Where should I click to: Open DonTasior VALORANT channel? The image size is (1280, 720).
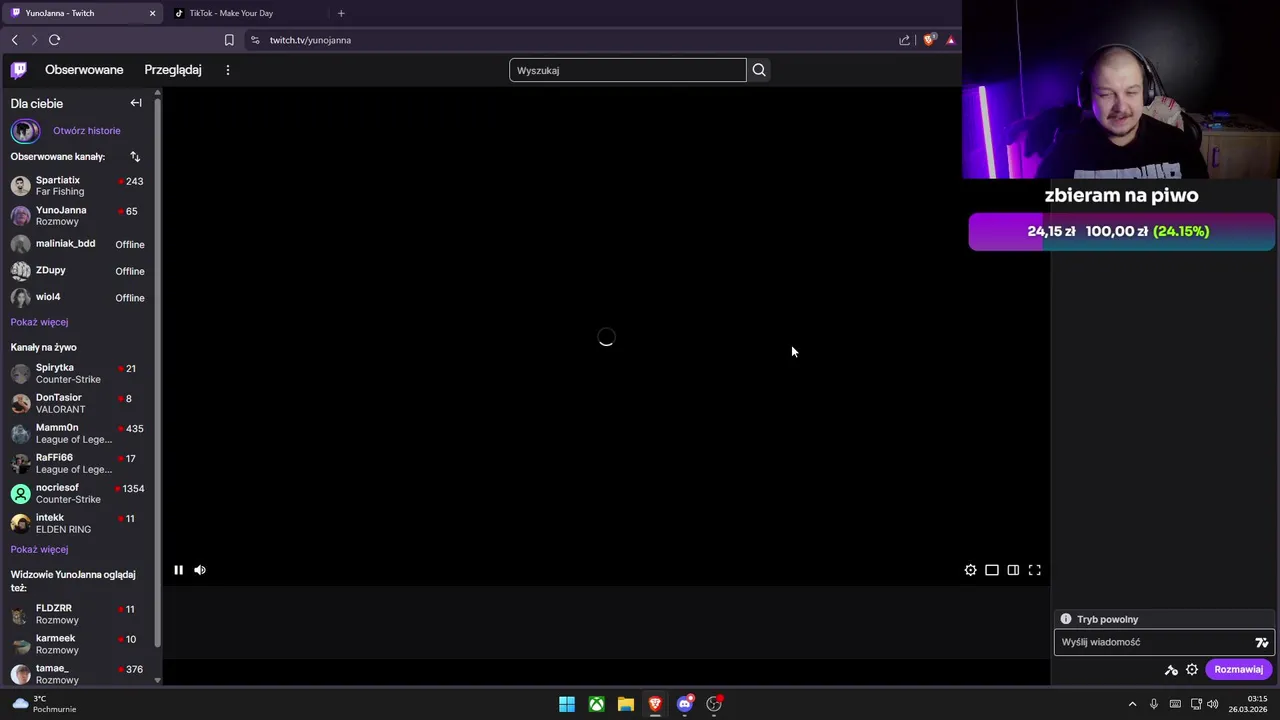click(78, 403)
